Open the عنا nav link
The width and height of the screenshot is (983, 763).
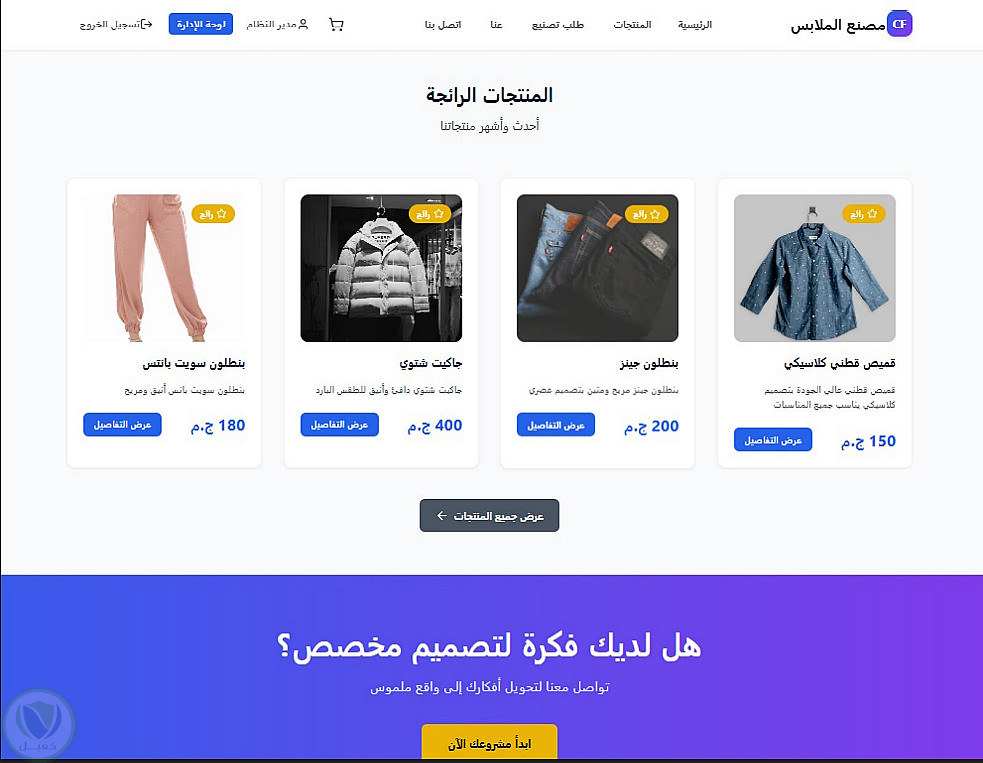[x=497, y=24]
